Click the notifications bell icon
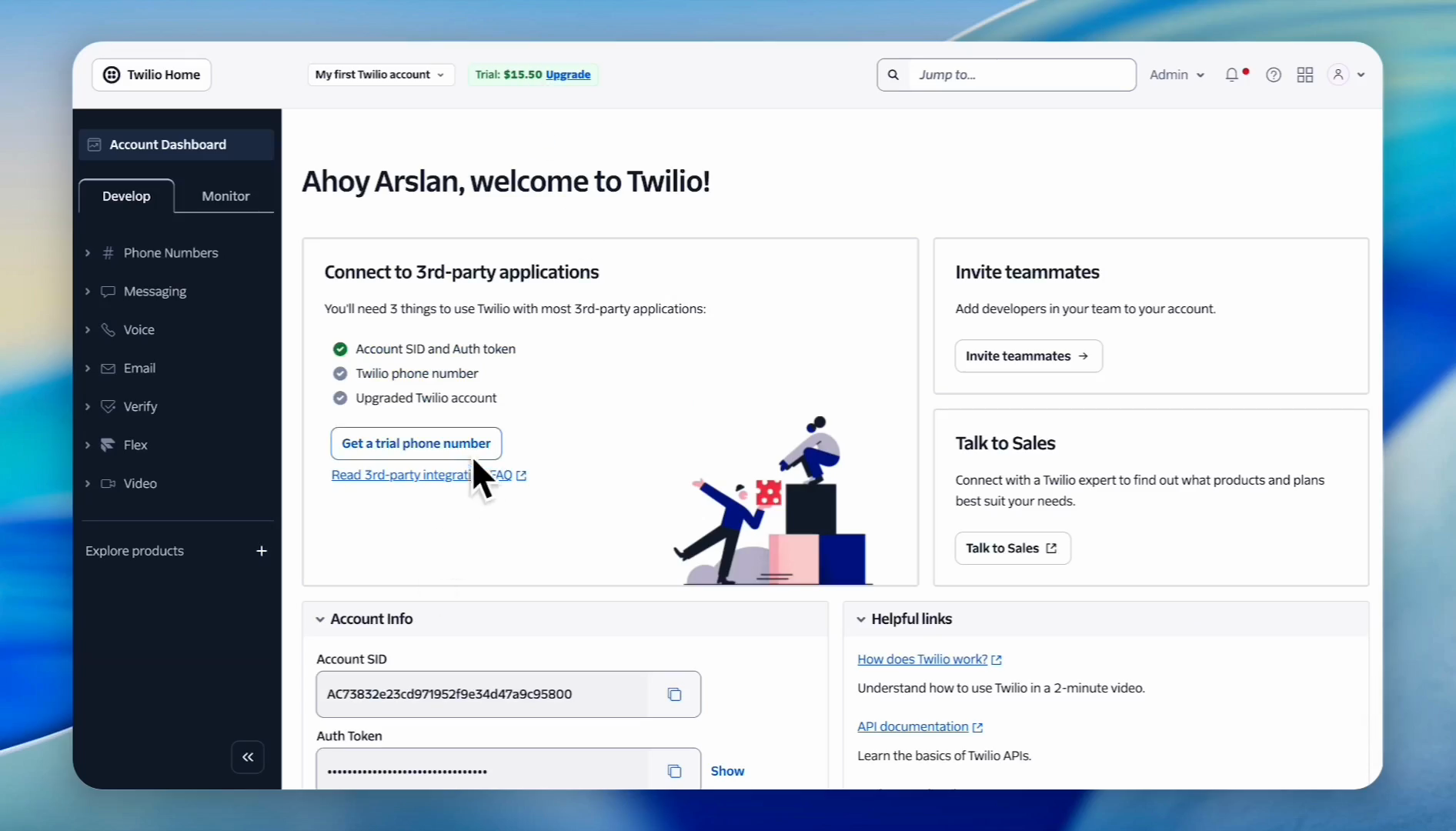The image size is (1456, 831). pyautogui.click(x=1232, y=75)
